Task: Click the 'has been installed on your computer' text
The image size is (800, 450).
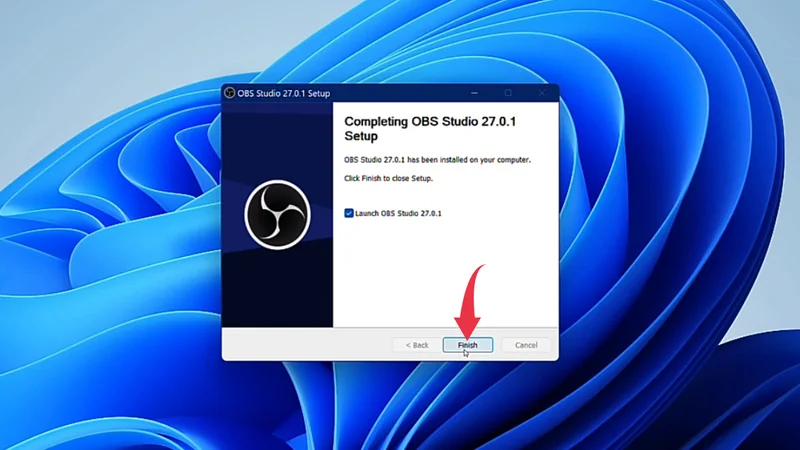Action: (x=437, y=160)
